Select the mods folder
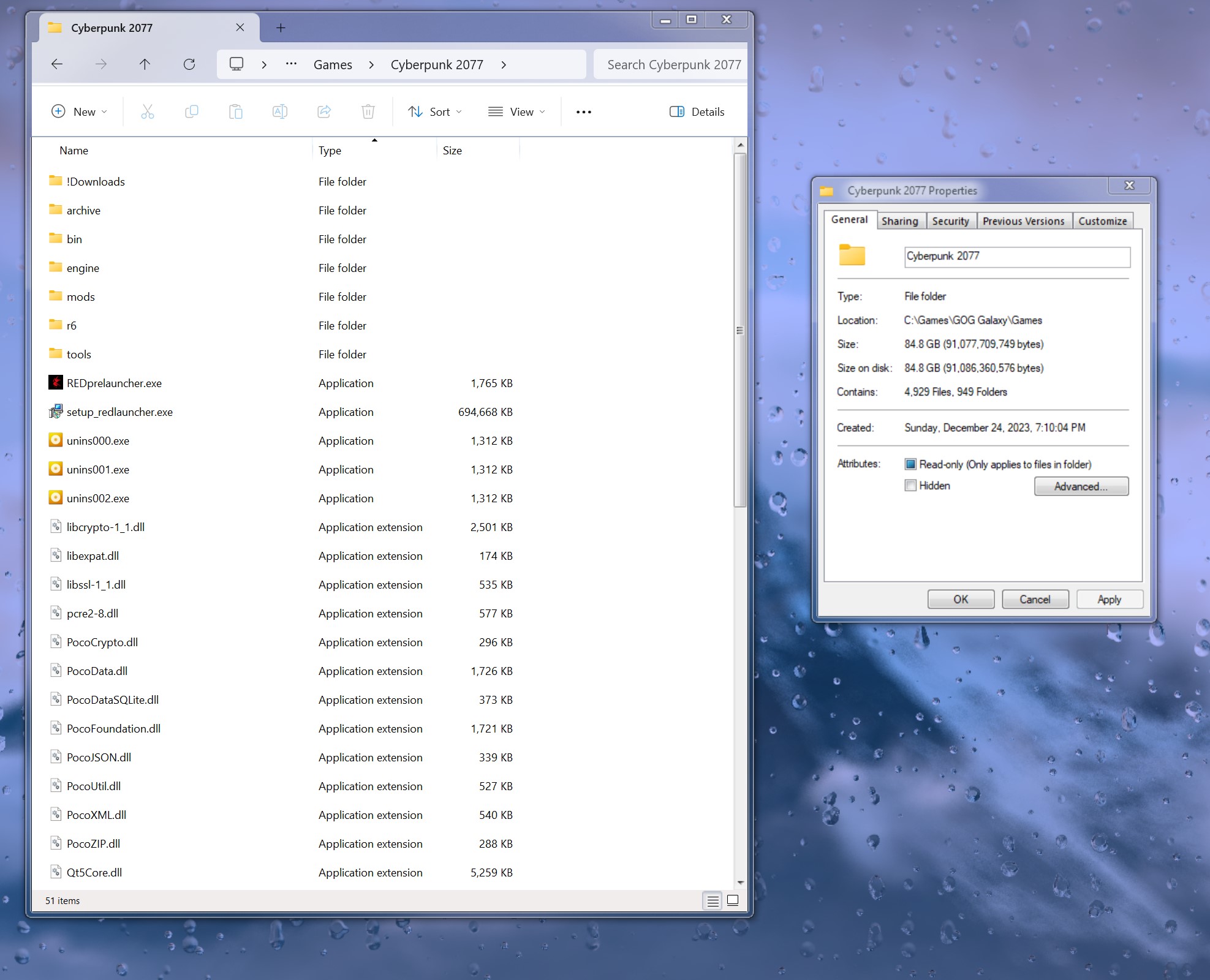The width and height of the screenshot is (1210, 980). click(x=81, y=296)
